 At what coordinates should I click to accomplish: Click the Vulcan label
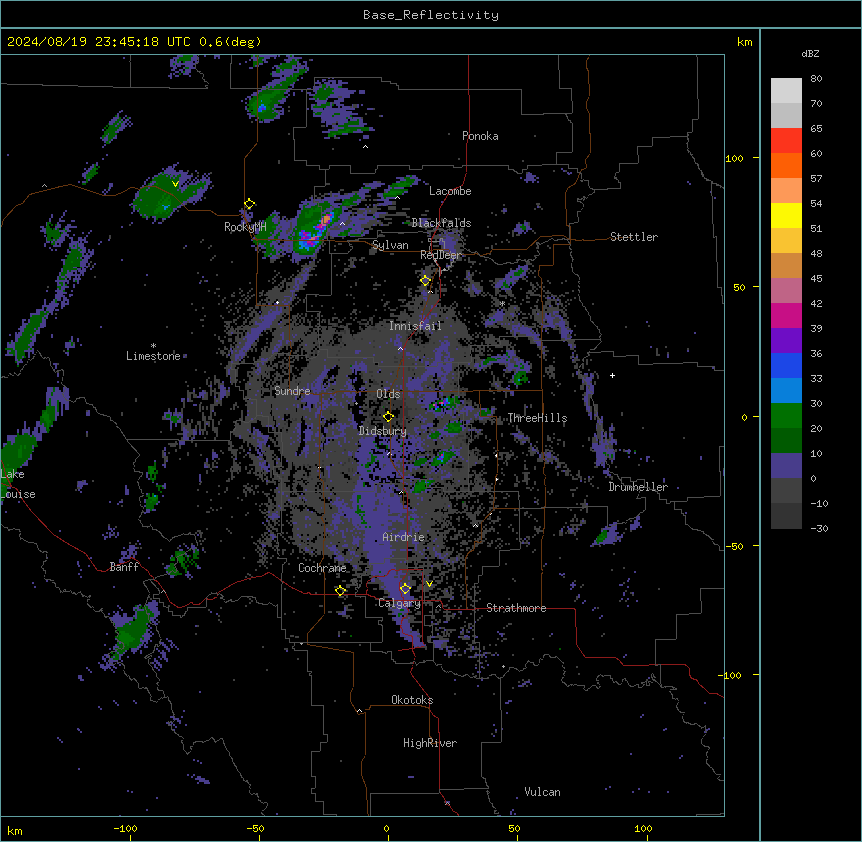pos(543,792)
